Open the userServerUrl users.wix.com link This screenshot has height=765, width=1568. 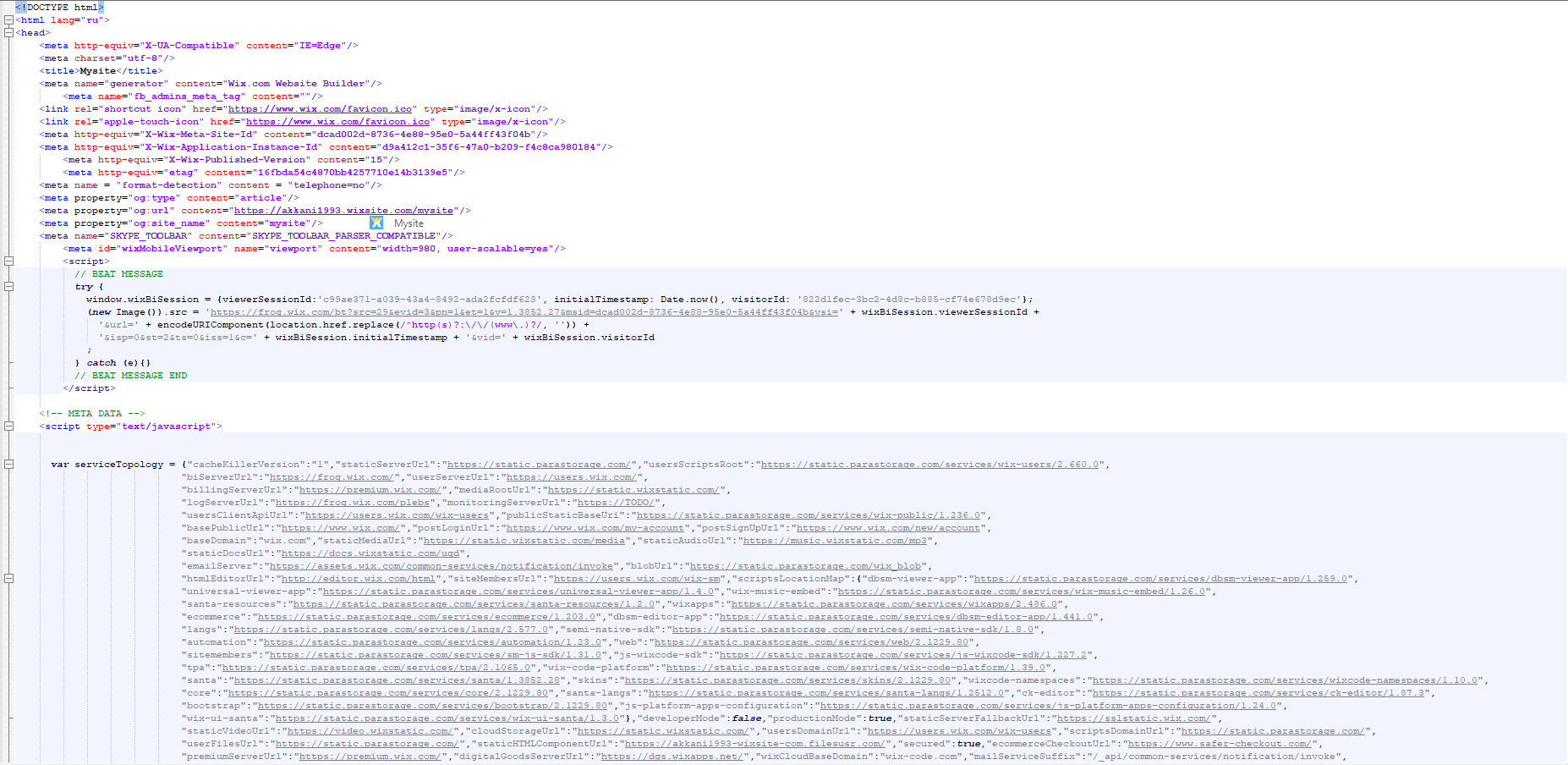click(x=571, y=477)
